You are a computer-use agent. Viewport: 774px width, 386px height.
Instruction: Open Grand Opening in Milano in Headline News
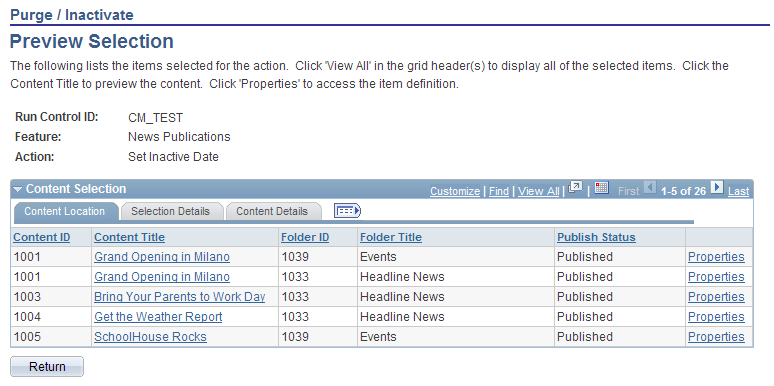click(x=162, y=277)
